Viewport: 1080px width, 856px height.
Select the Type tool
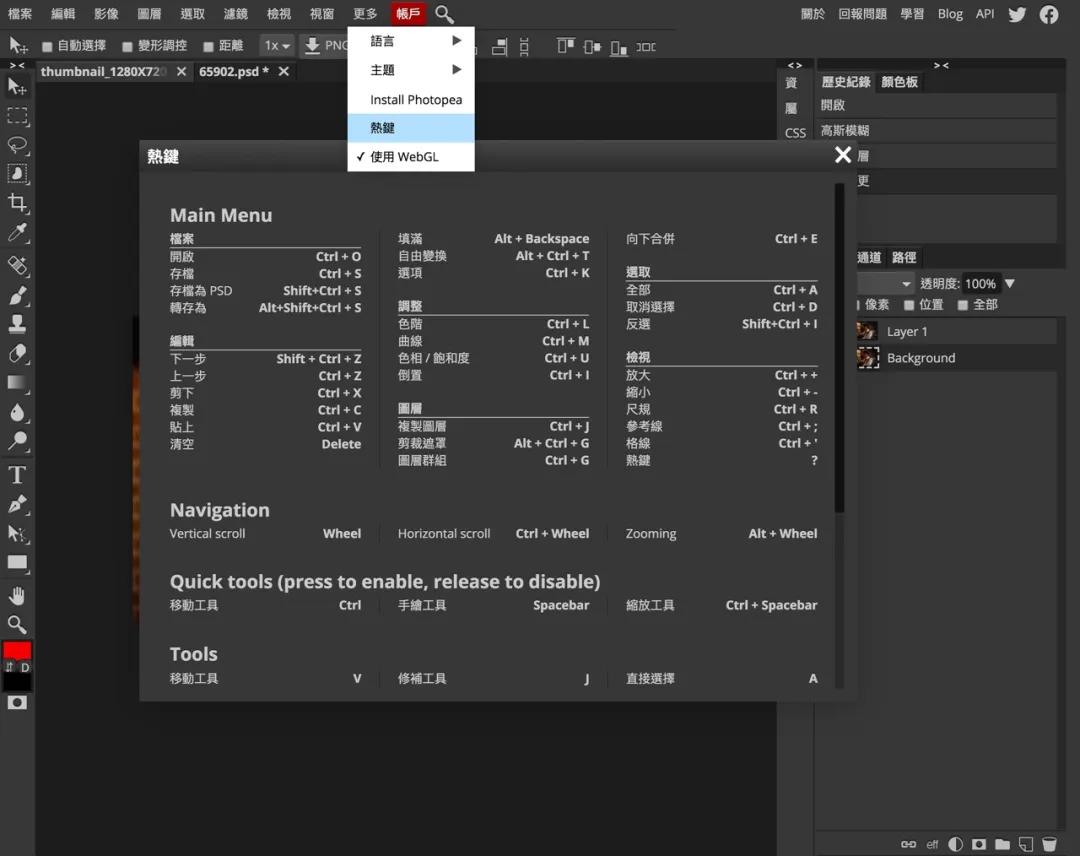(x=16, y=473)
